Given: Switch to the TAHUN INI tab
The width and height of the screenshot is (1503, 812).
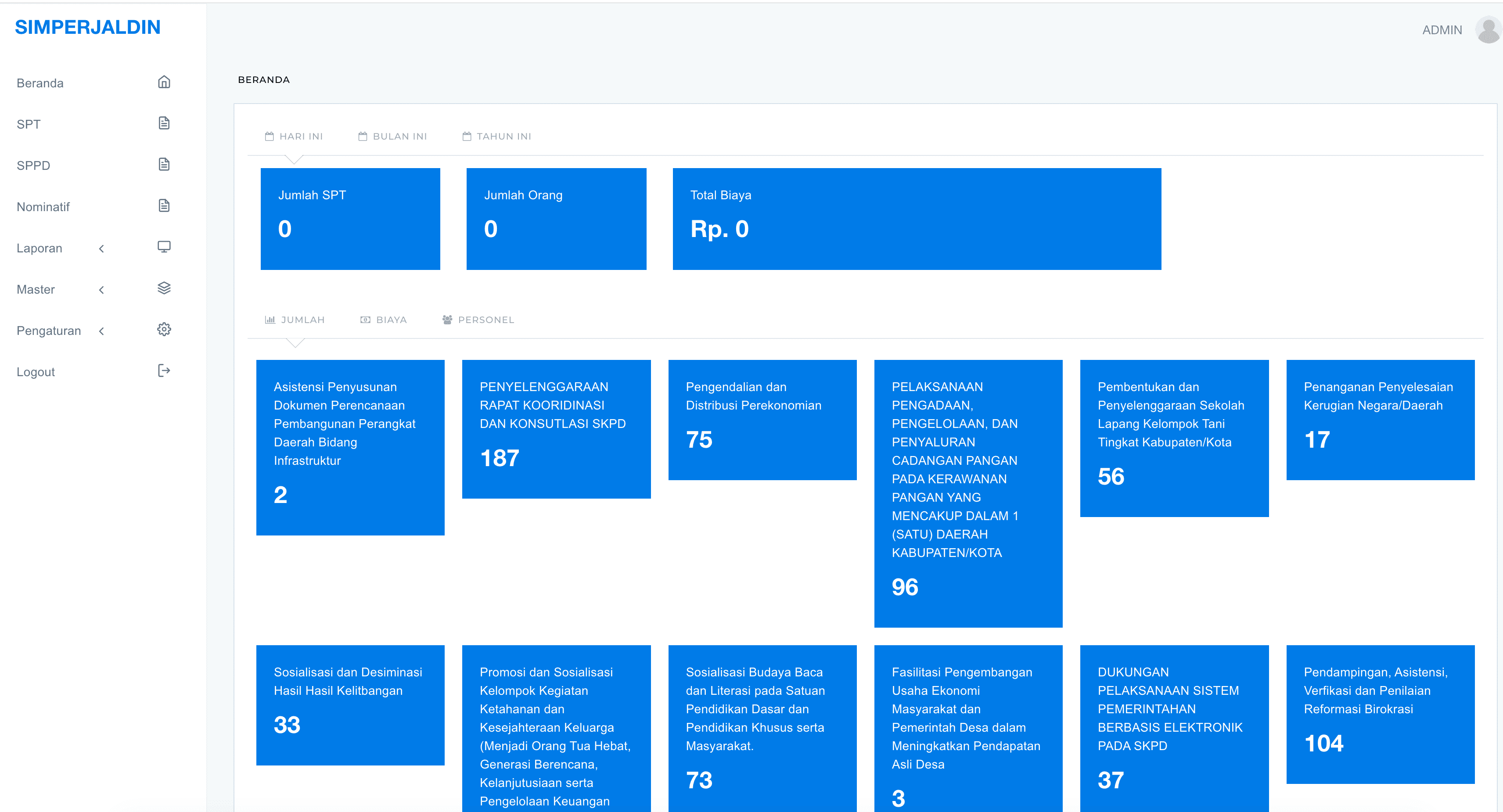Looking at the screenshot, I should point(496,137).
